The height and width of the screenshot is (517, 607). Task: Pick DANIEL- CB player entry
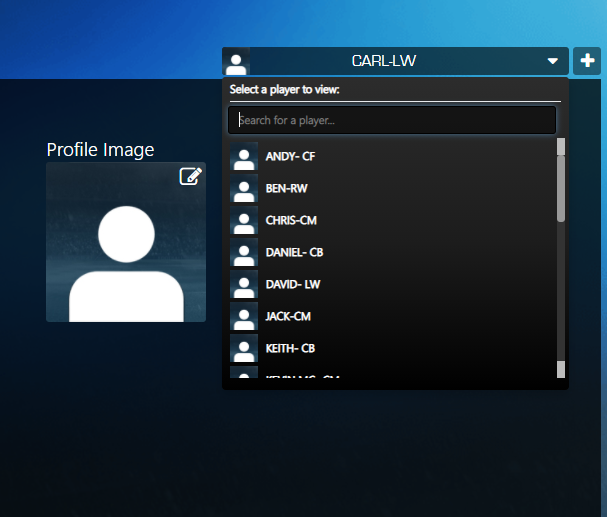tap(393, 252)
